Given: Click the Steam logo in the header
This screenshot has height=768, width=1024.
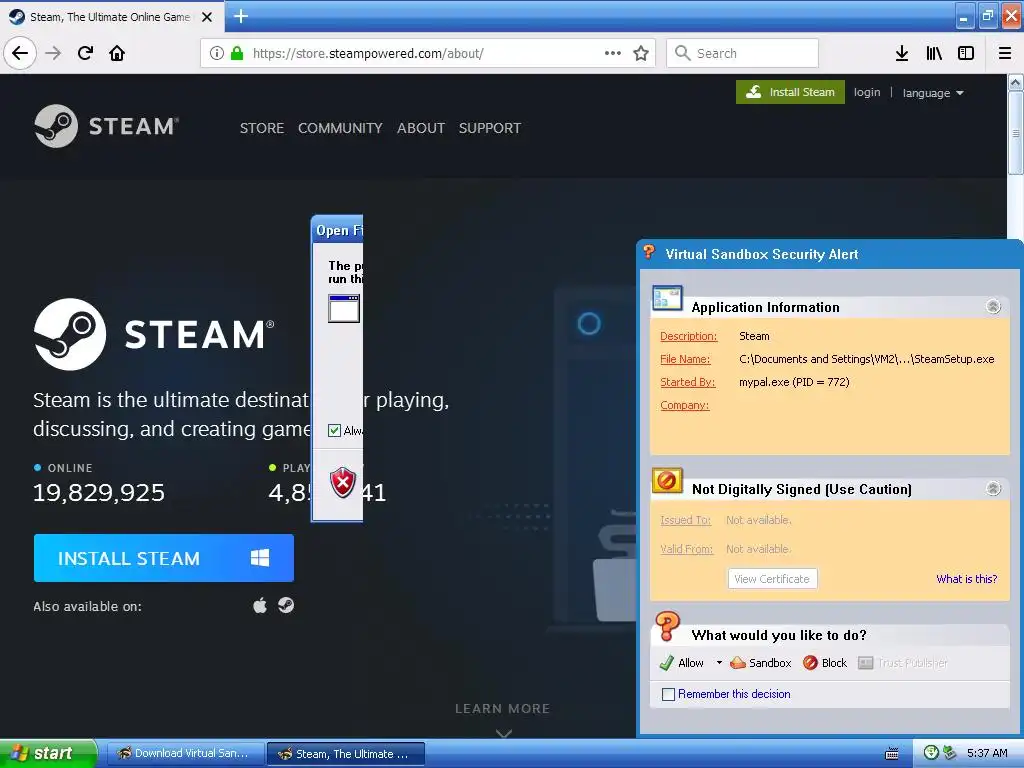Looking at the screenshot, I should click(106, 126).
